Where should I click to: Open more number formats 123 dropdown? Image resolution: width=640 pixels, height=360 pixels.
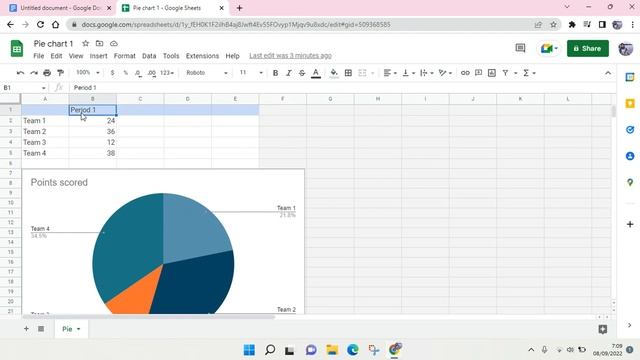tap(167, 73)
